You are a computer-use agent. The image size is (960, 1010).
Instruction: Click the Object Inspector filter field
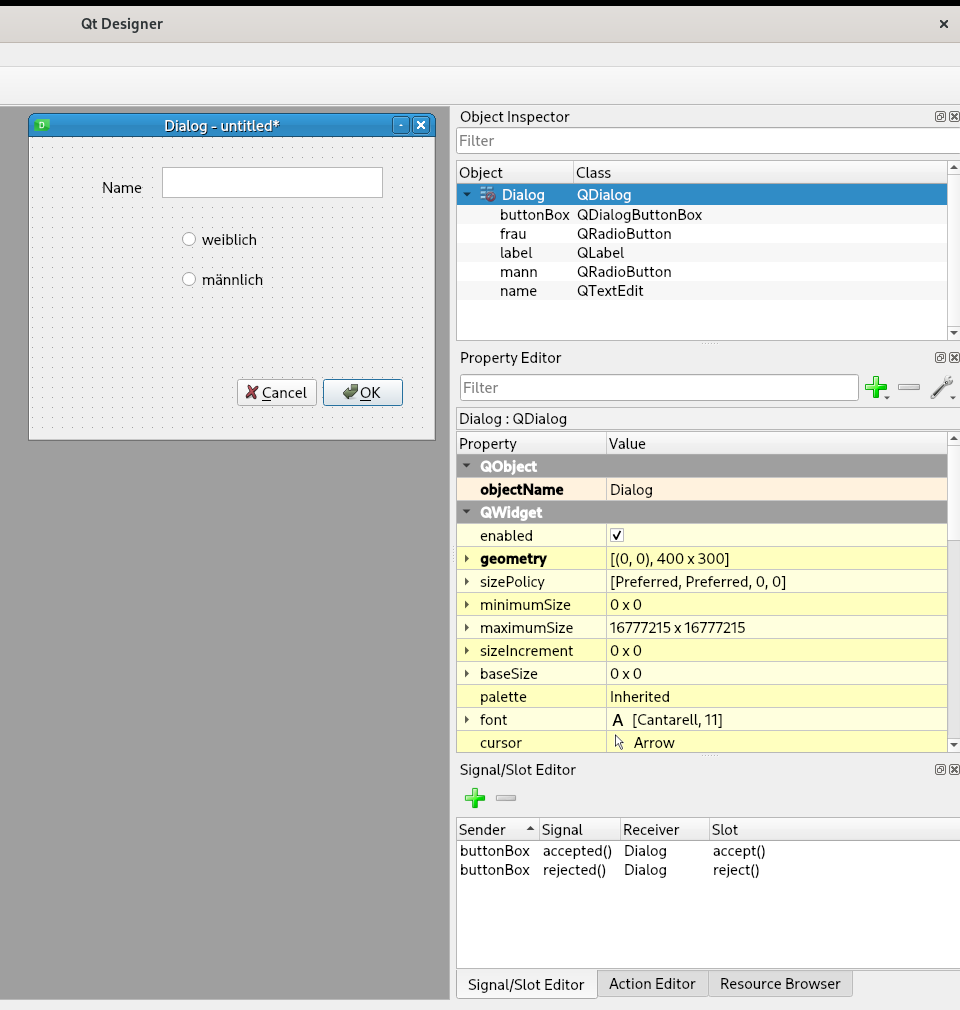708,141
